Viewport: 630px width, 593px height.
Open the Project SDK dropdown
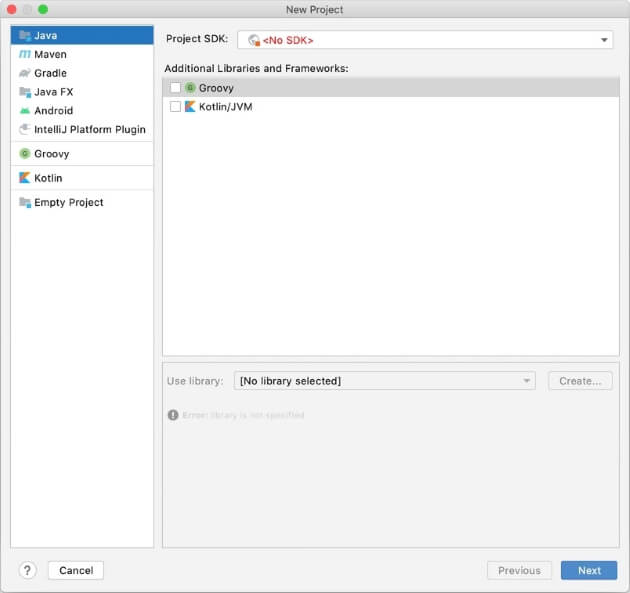tap(424, 40)
